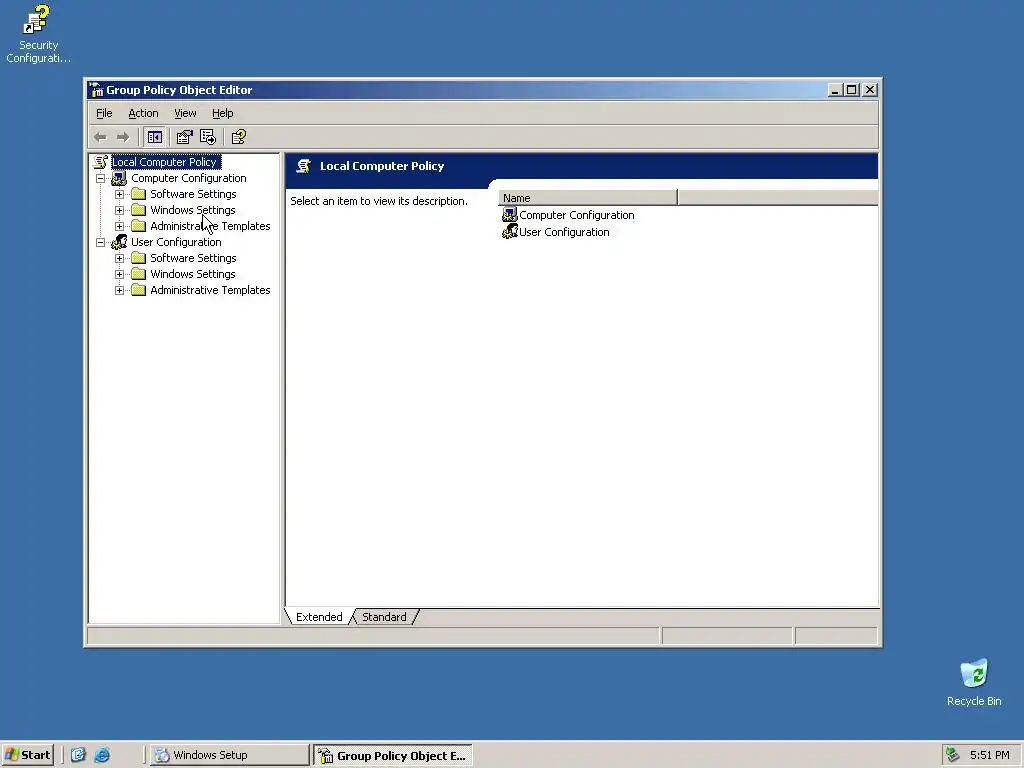Image resolution: width=1024 pixels, height=768 pixels.
Task: Switch to Windows Setup taskbar button
Action: pyautogui.click(x=230, y=755)
